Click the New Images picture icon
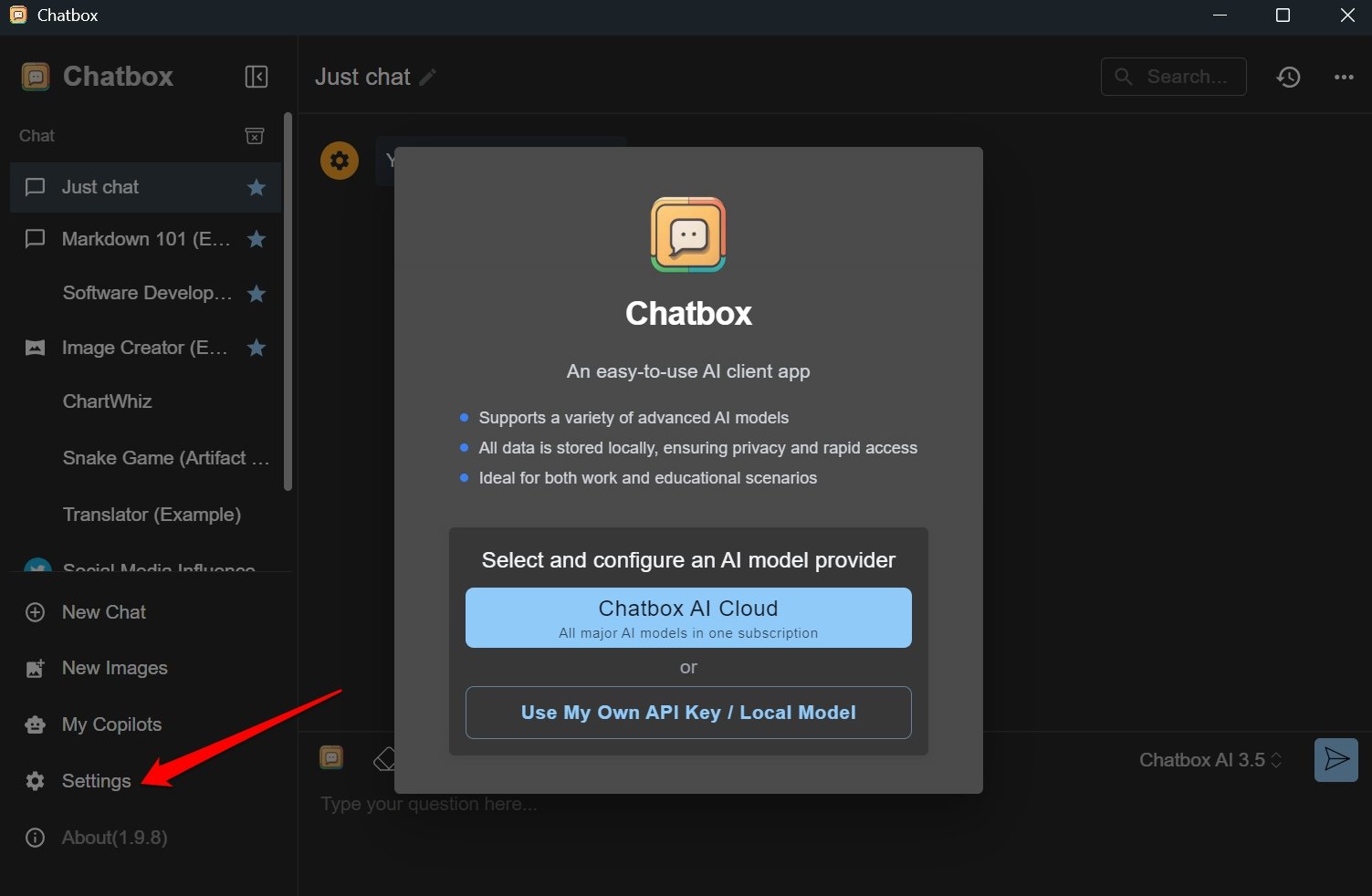The height and width of the screenshot is (896, 1372). pos(35,669)
